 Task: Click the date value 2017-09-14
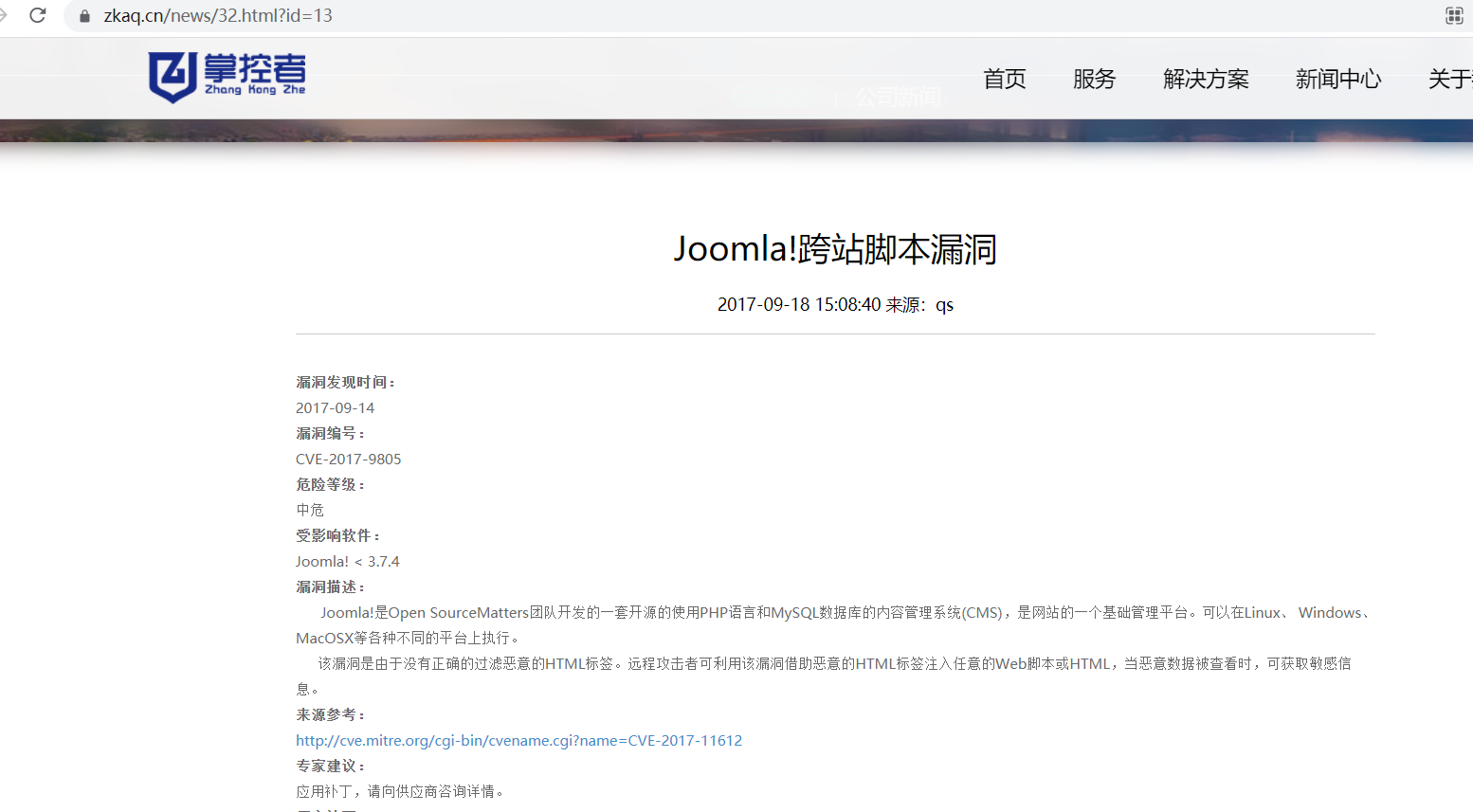pos(335,408)
